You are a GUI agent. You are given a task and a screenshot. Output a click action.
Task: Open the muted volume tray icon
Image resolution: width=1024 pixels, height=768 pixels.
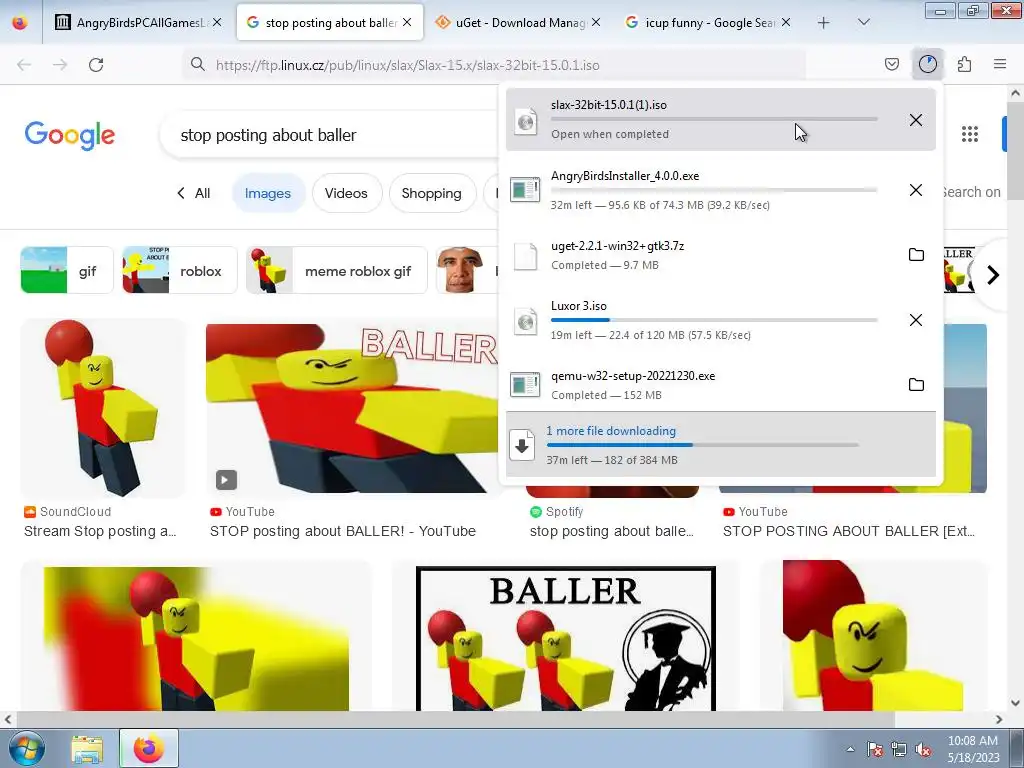923,749
